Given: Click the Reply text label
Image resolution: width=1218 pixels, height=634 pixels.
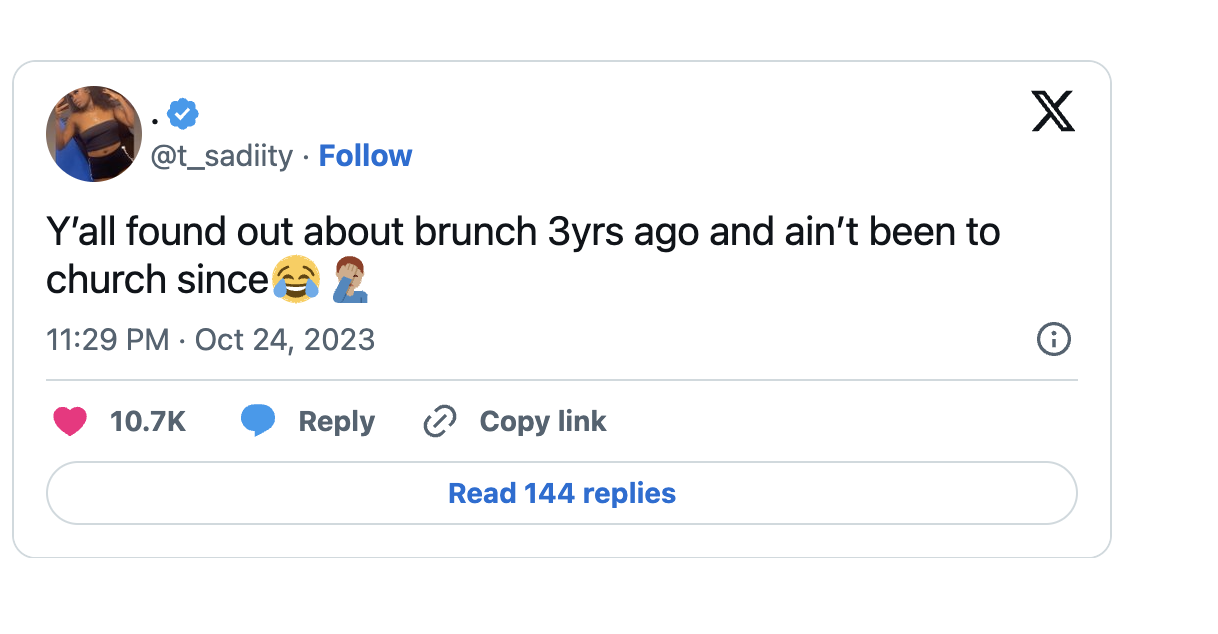Looking at the screenshot, I should point(336,421).
